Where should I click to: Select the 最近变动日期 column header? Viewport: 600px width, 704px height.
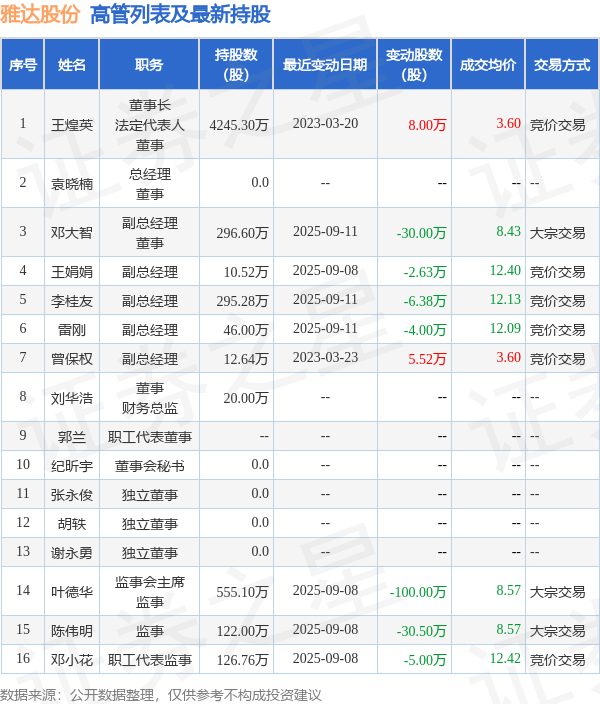325,65
